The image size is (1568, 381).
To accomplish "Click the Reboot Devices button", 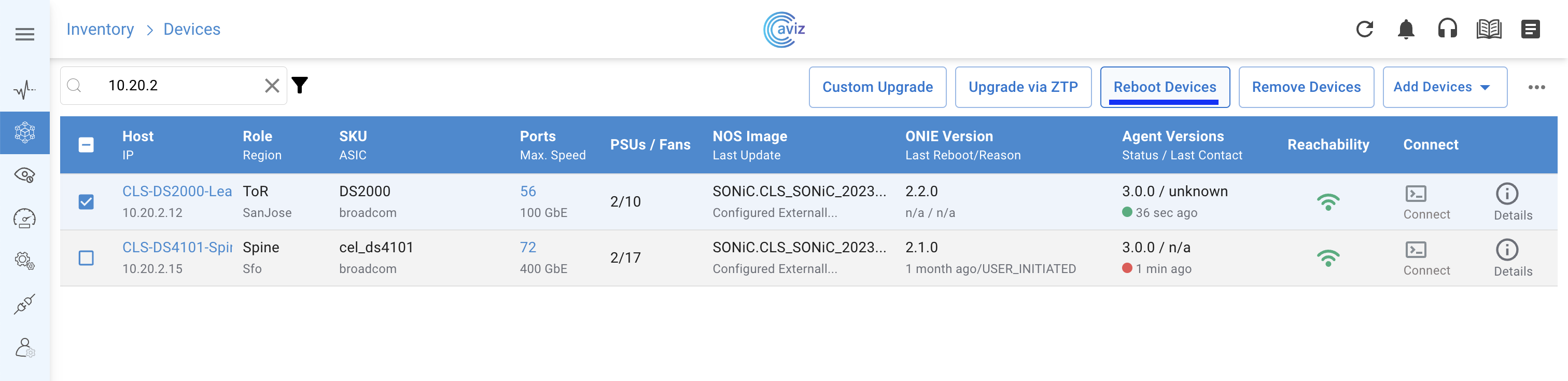I will pos(1165,87).
